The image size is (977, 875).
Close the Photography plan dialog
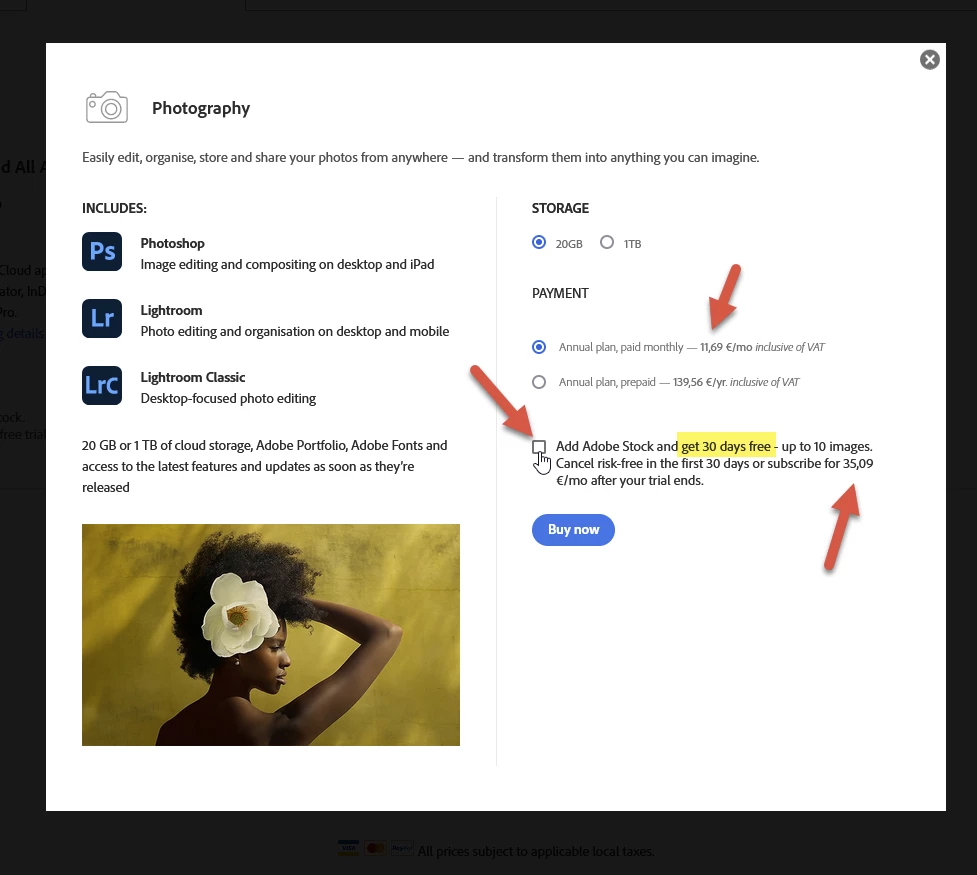(930, 60)
